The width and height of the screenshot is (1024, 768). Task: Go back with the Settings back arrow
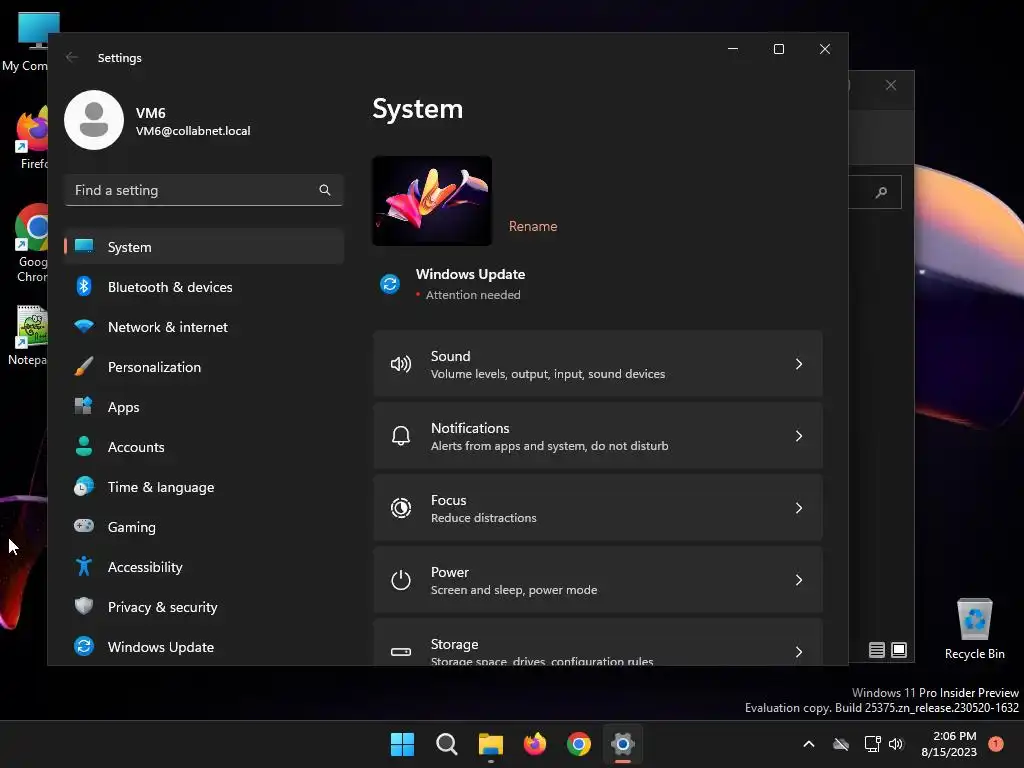(72, 57)
